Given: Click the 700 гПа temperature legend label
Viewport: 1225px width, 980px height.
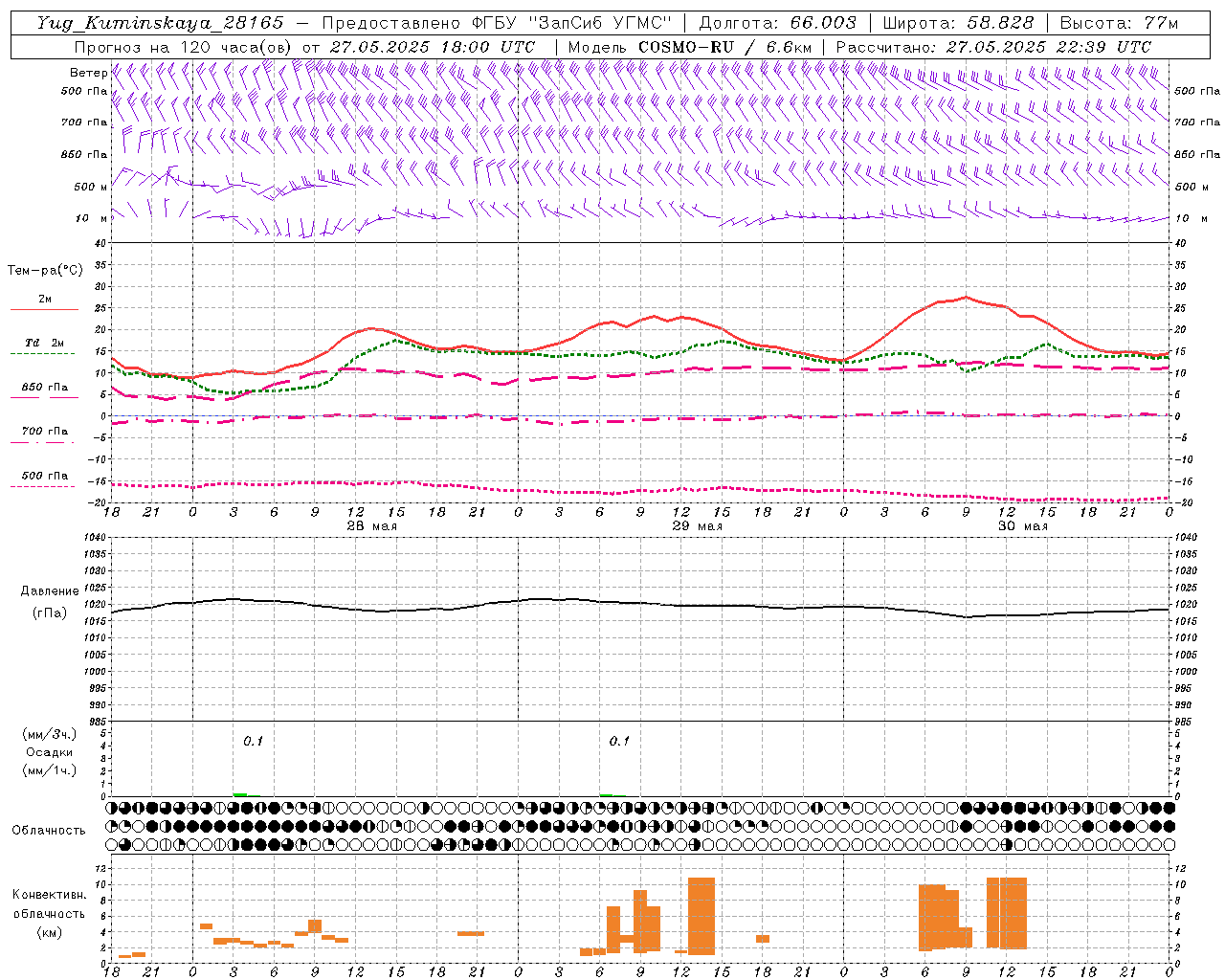Looking at the screenshot, I should pos(45,431).
